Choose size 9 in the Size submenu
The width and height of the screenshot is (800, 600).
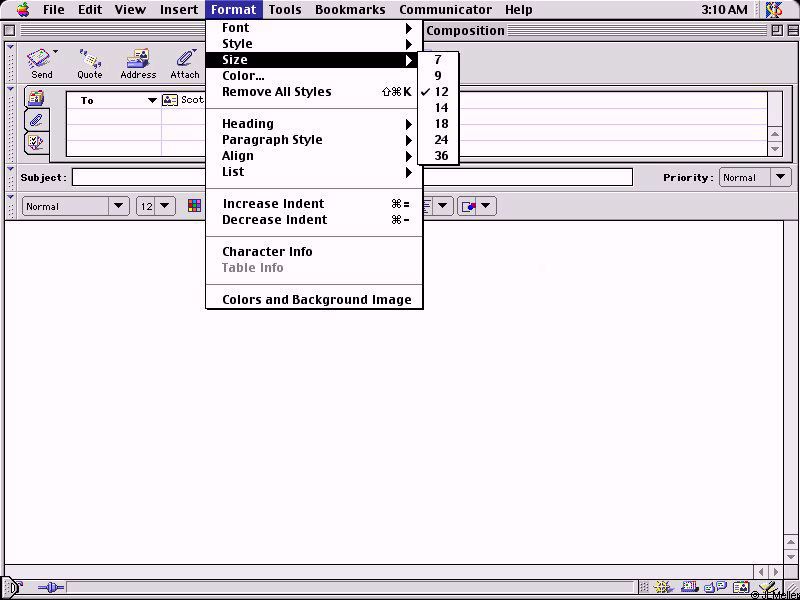438,76
